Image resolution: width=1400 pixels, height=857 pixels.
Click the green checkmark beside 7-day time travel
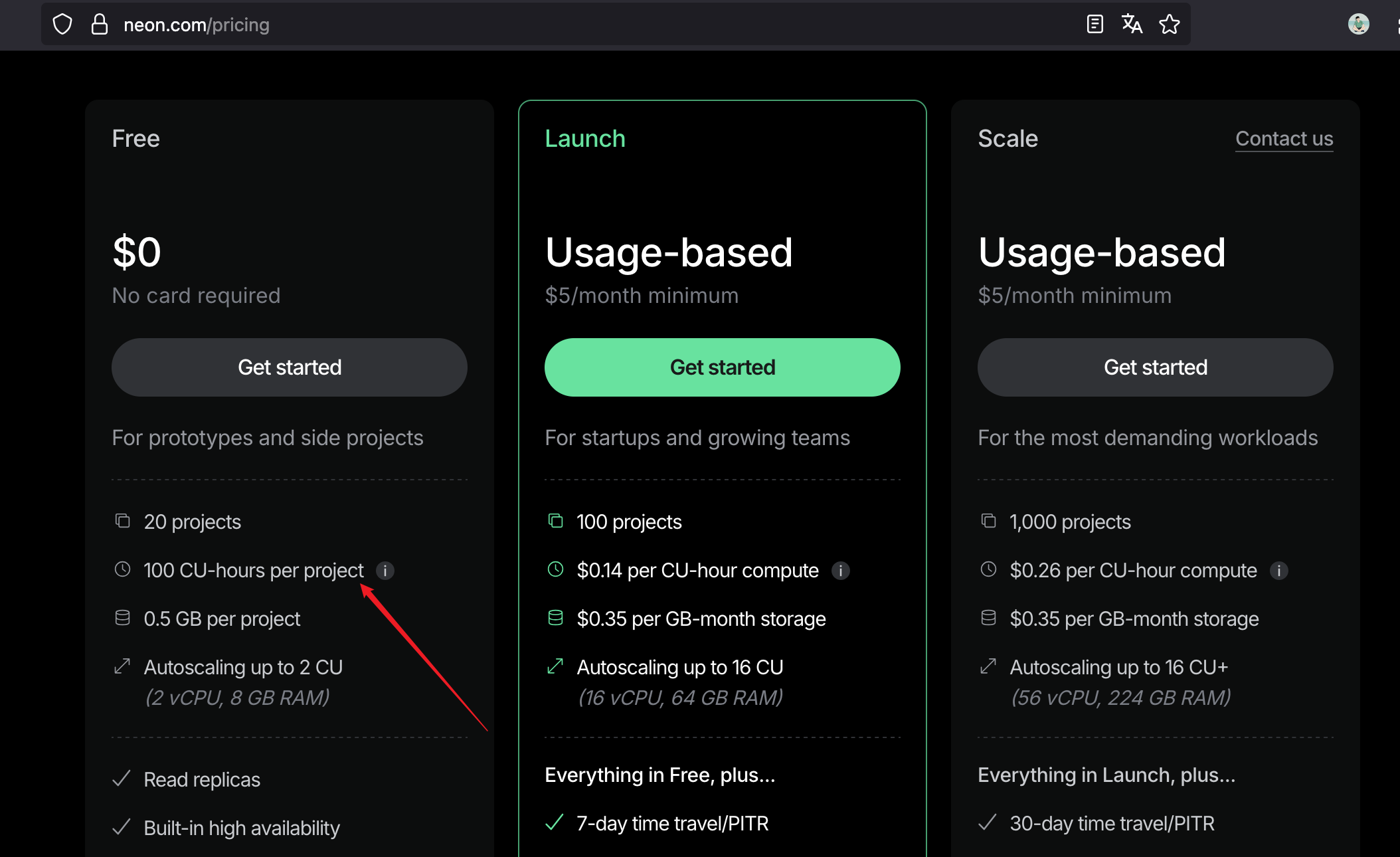(x=555, y=822)
